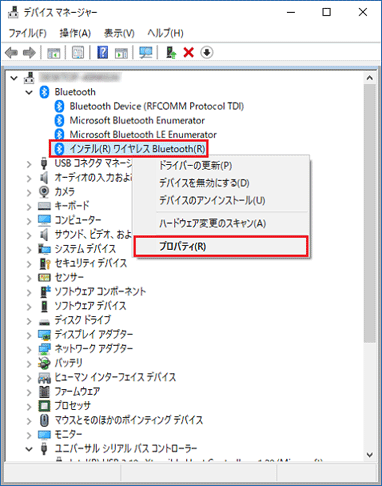Click the Forward arrow toolbar icon
This screenshot has width=382, height=486.
click(x=29, y=53)
